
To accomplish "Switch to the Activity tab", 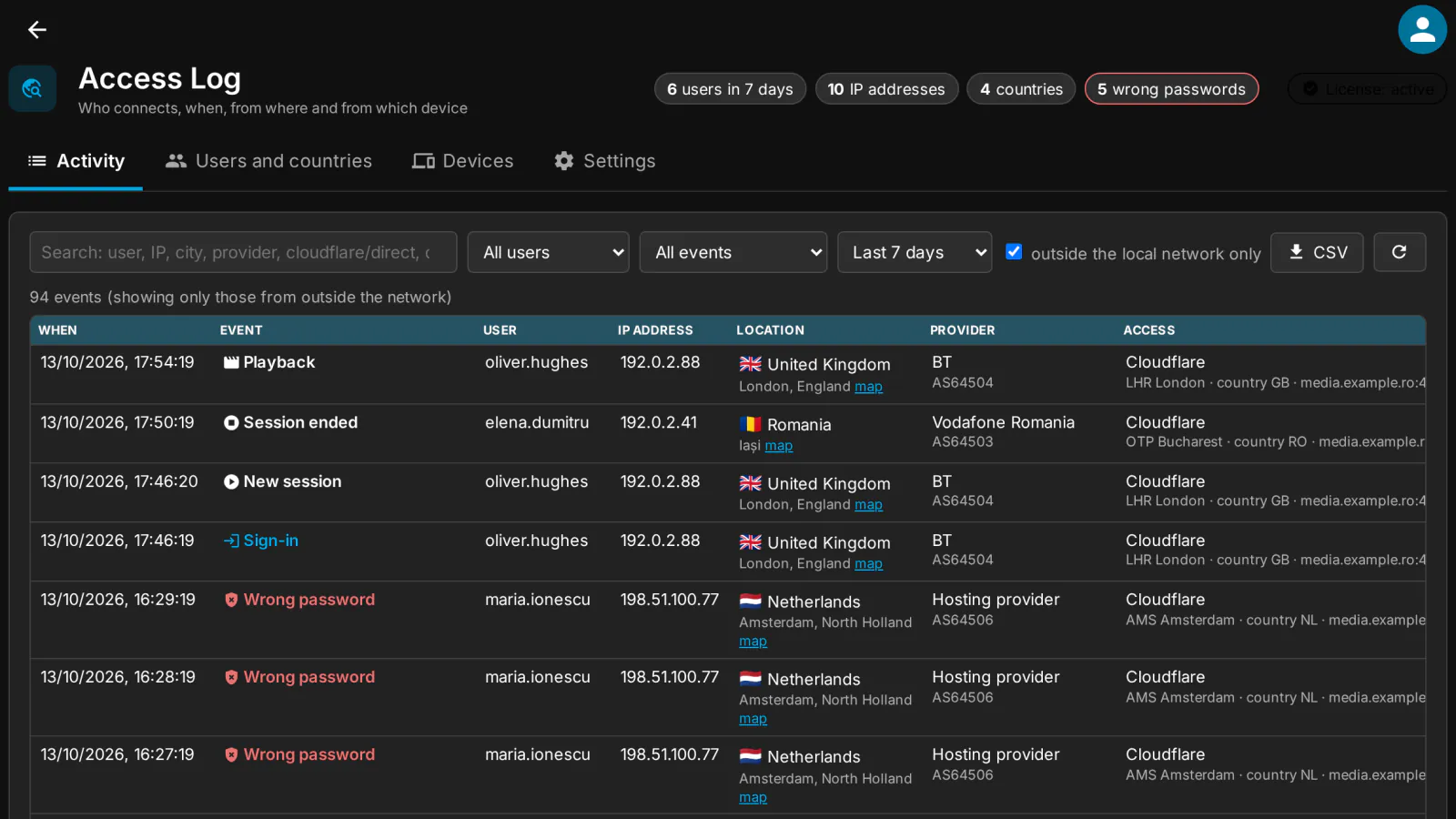I will point(76,161).
